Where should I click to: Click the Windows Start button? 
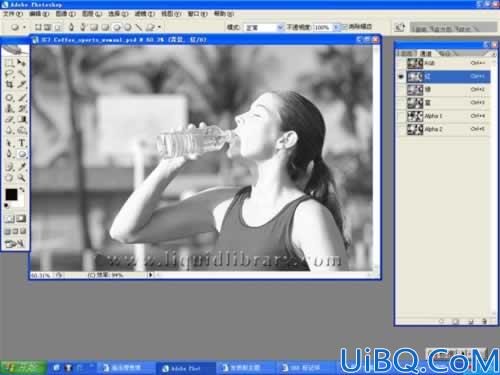point(23,368)
